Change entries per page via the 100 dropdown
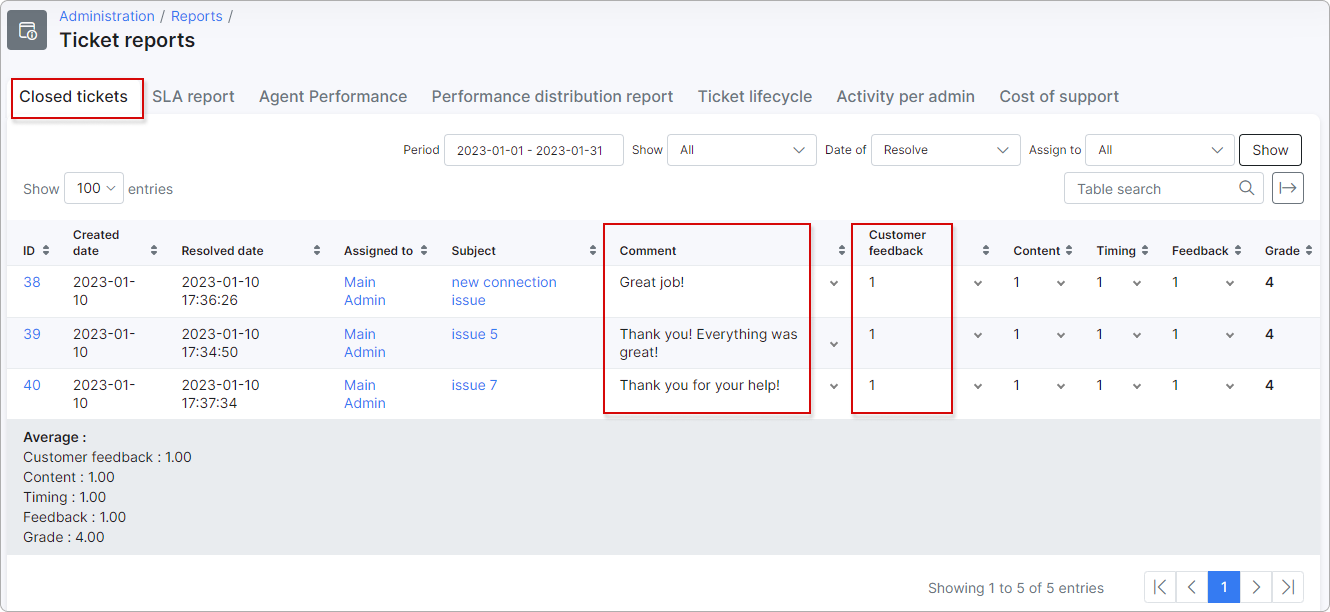 (x=93, y=188)
